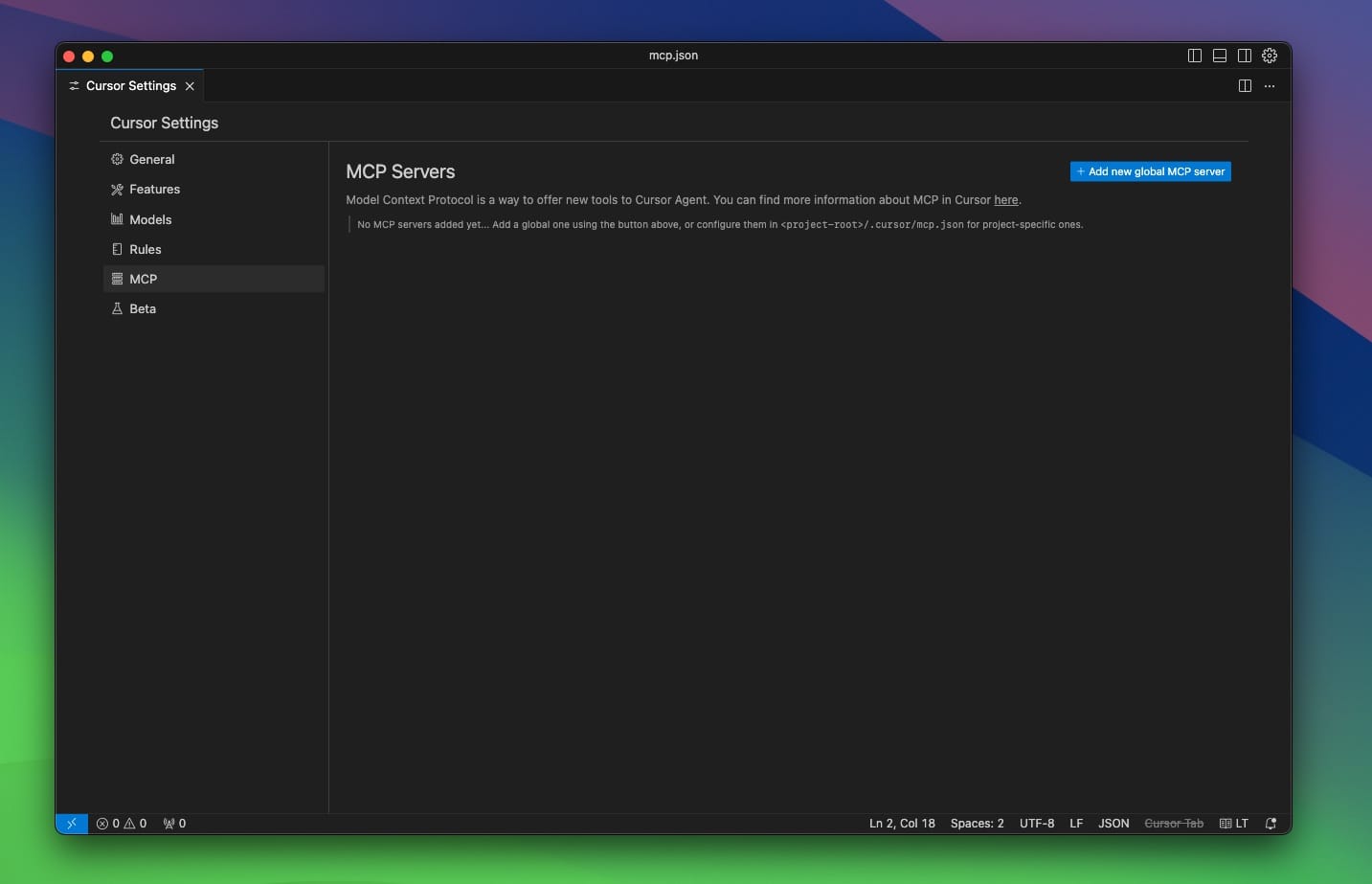Viewport: 1372px width, 884px height.
Task: Split the editor using the split icon
Action: [1245, 86]
